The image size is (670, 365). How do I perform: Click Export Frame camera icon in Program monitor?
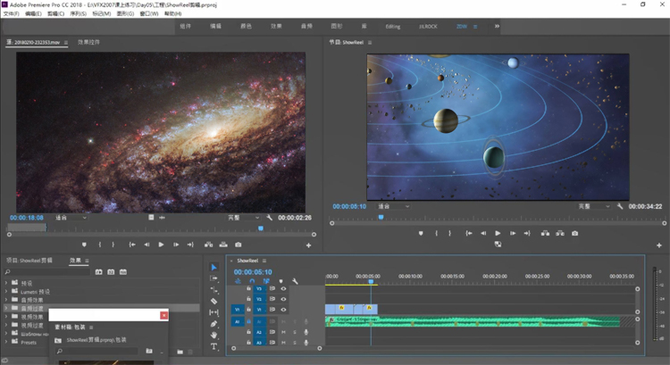point(575,233)
